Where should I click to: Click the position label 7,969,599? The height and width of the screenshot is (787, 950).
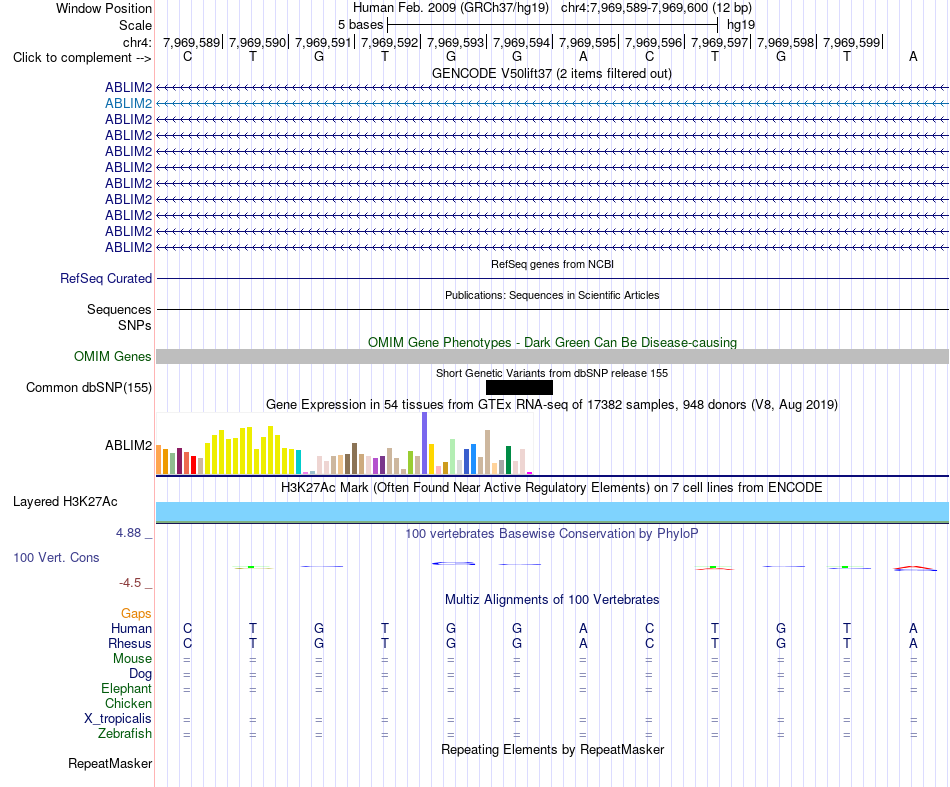tap(851, 42)
